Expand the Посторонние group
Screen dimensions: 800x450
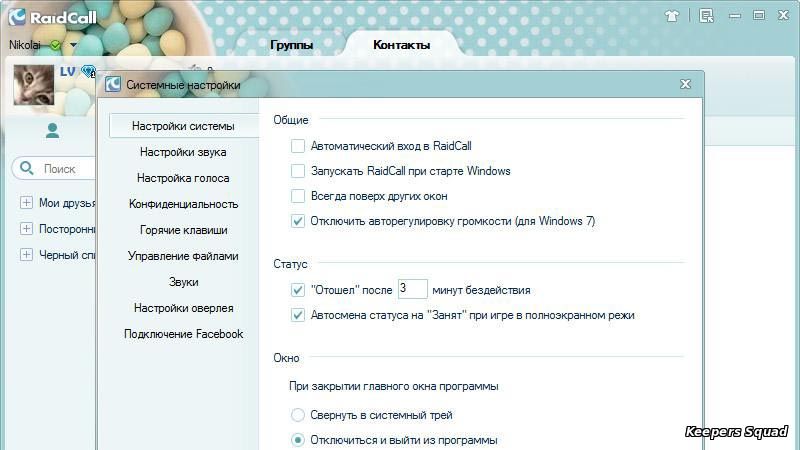point(26,229)
